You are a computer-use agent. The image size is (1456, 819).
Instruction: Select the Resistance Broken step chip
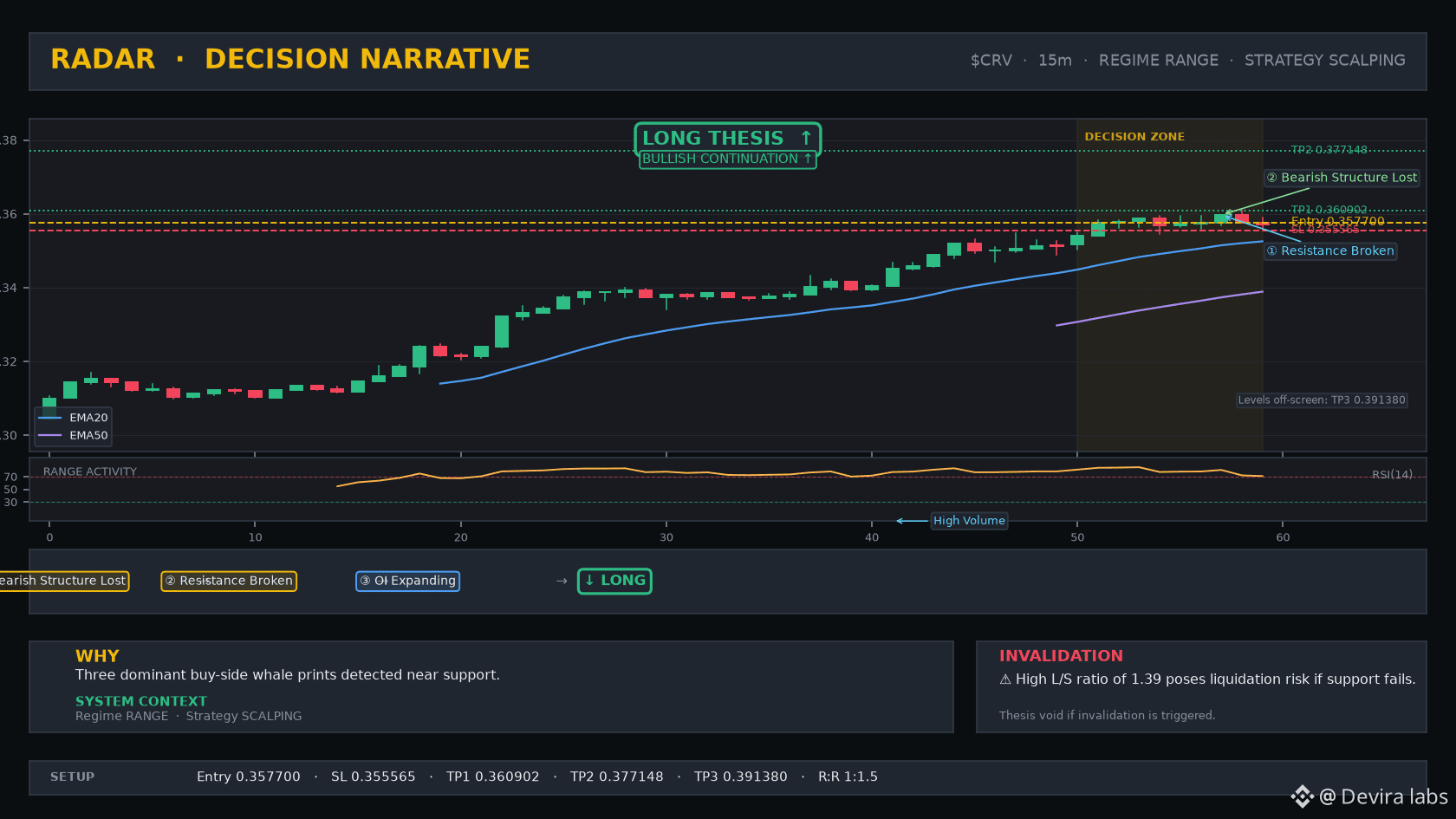coord(229,581)
